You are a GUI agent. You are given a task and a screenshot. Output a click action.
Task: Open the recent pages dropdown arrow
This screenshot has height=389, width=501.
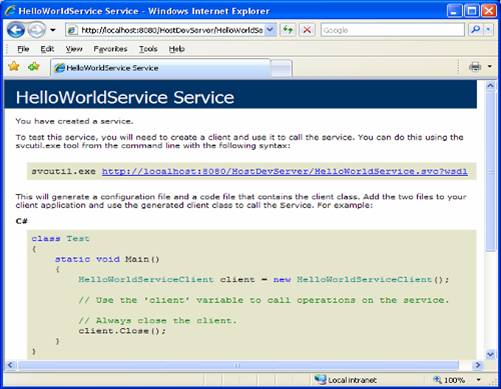click(53, 30)
